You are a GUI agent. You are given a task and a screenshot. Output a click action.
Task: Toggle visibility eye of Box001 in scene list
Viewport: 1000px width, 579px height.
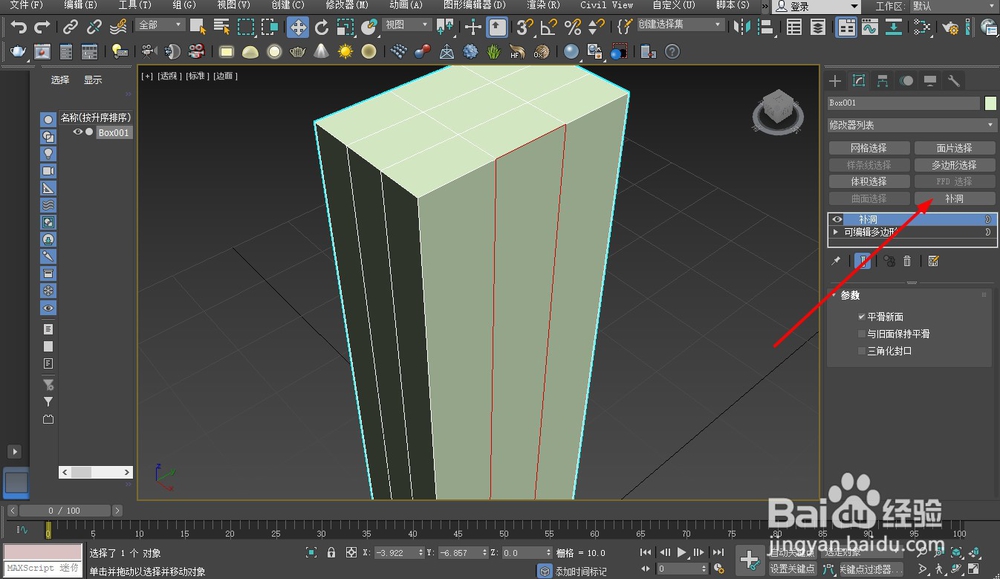point(78,132)
